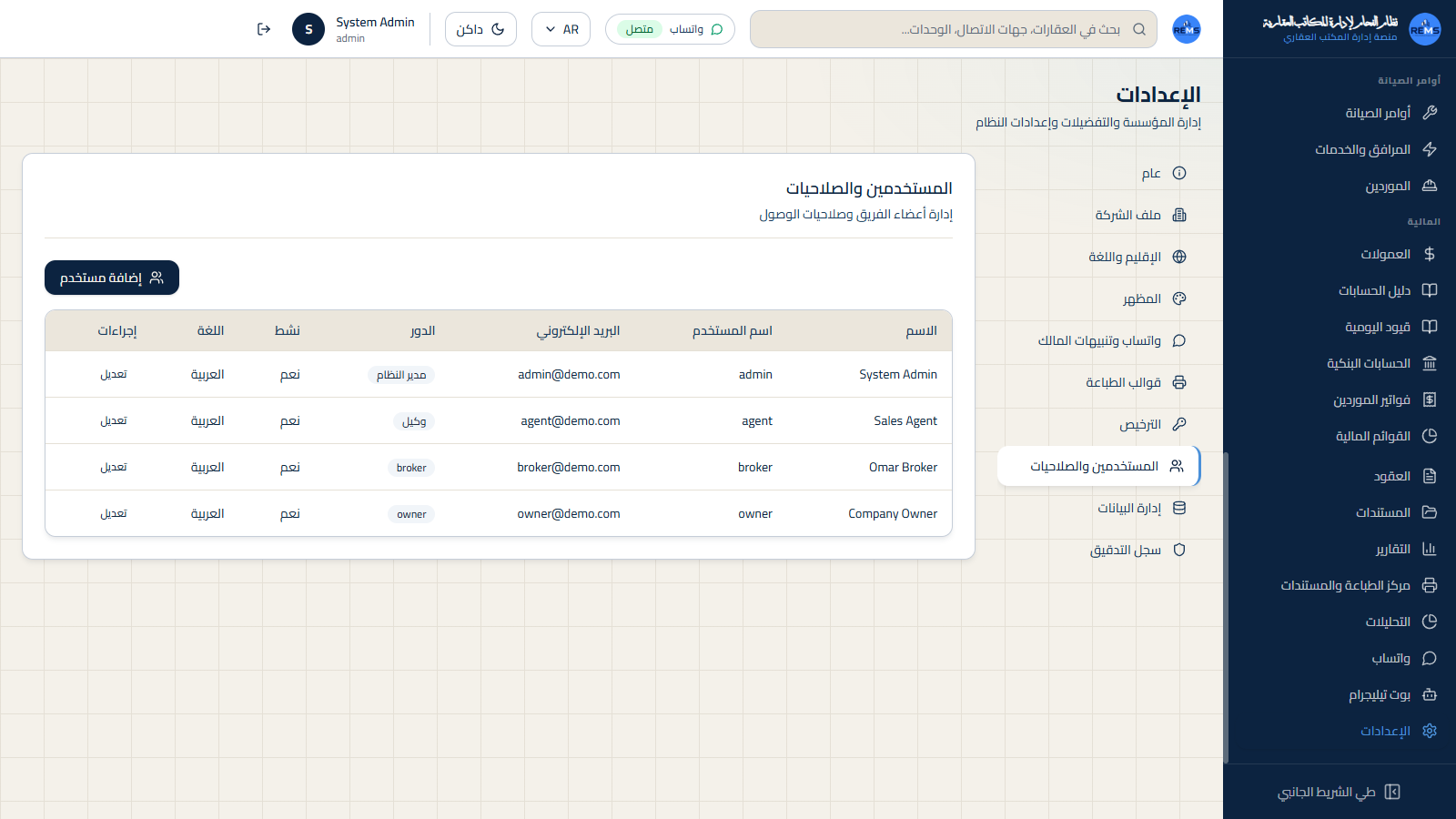The height and width of the screenshot is (819, 1456).
Task: Open Company profile settings tab
Action: 1099,215
